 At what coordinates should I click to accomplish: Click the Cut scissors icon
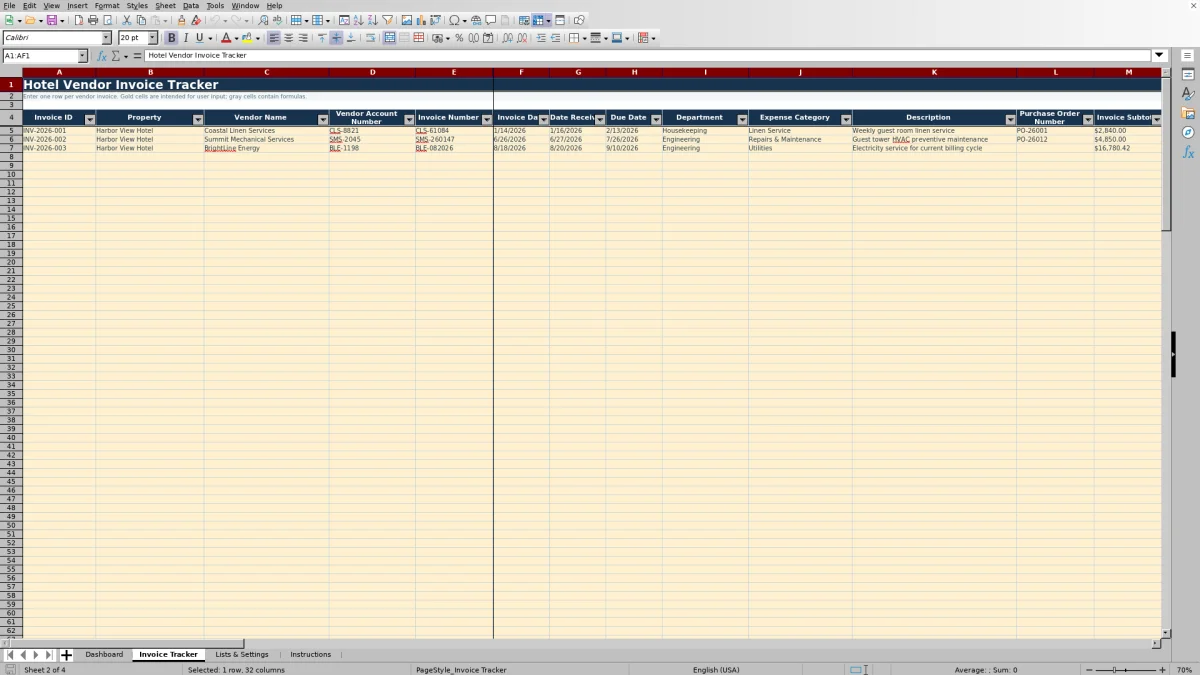tap(127, 20)
